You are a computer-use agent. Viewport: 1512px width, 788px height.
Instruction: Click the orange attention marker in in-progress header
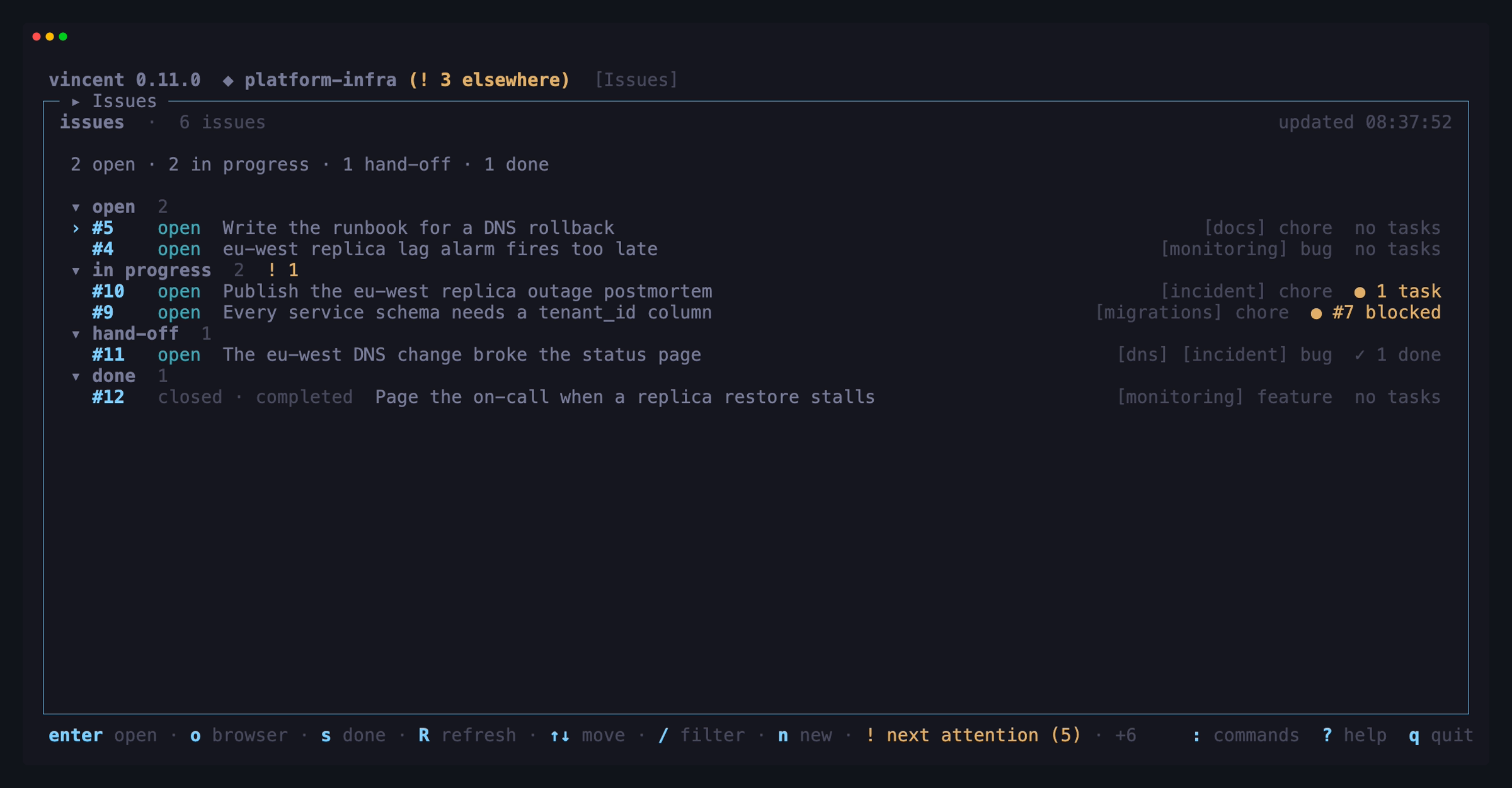tap(282, 270)
